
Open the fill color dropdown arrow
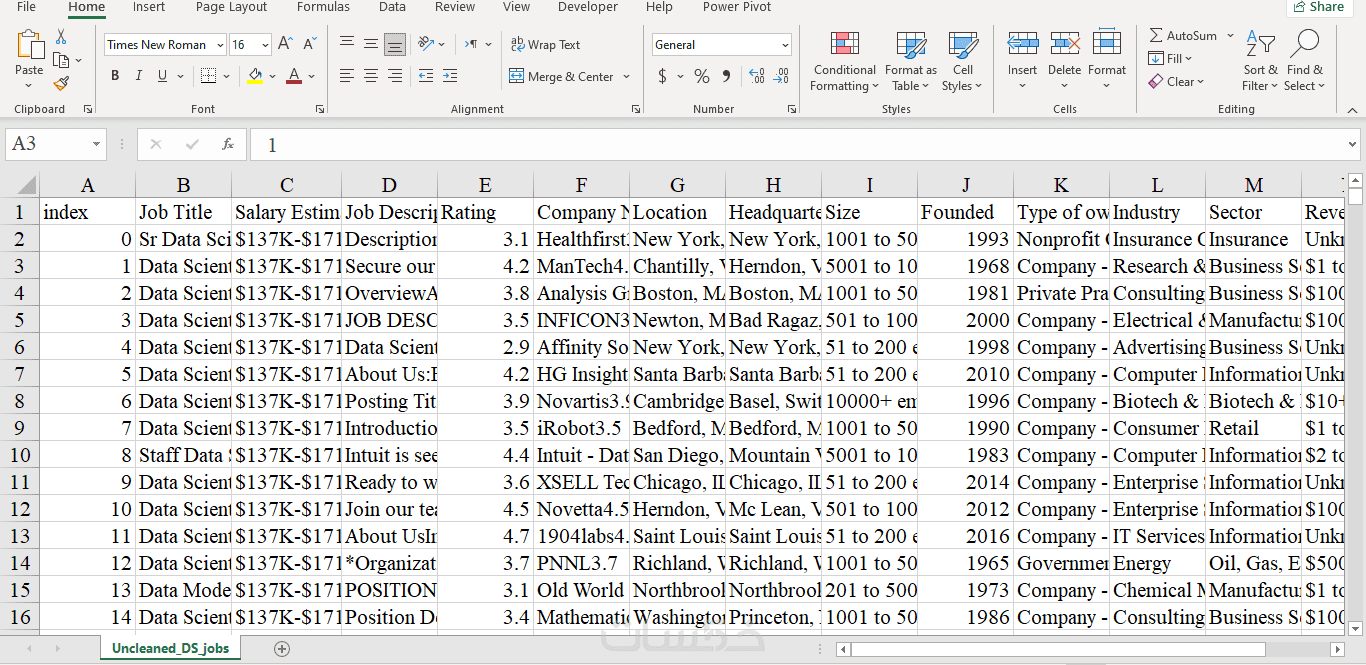[273, 76]
